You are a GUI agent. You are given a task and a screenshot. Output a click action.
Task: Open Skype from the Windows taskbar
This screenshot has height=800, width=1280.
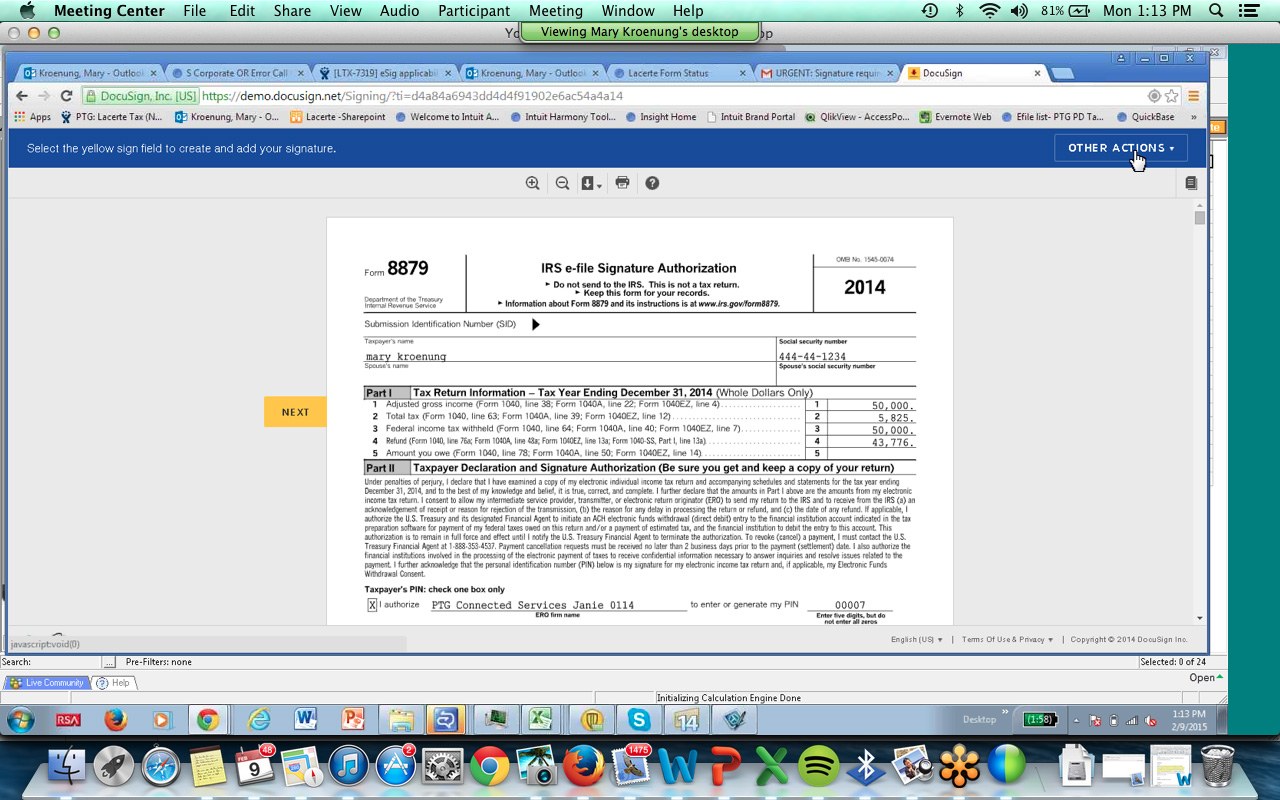pyautogui.click(x=640, y=718)
